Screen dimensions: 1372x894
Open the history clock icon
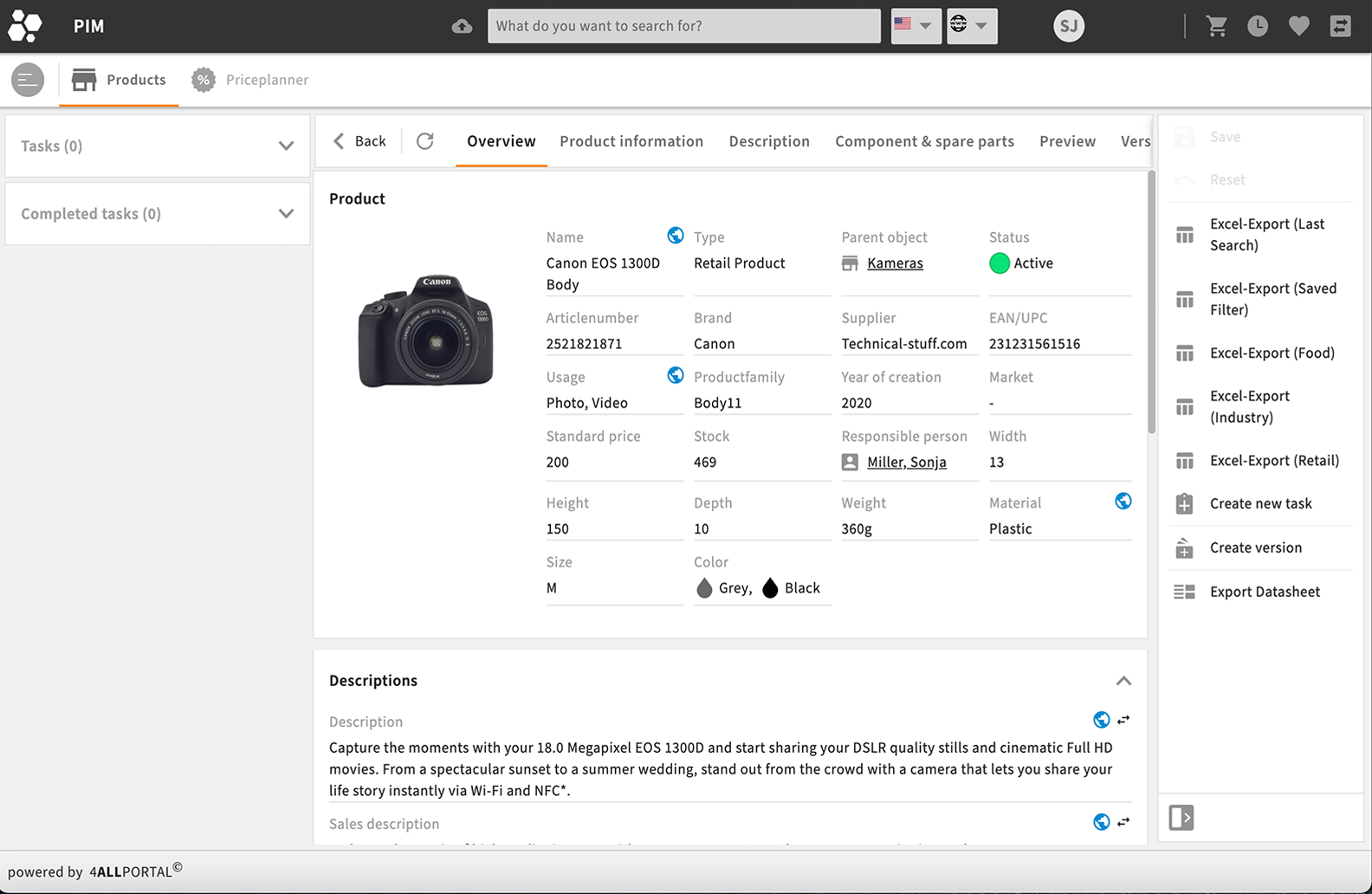(x=1258, y=26)
